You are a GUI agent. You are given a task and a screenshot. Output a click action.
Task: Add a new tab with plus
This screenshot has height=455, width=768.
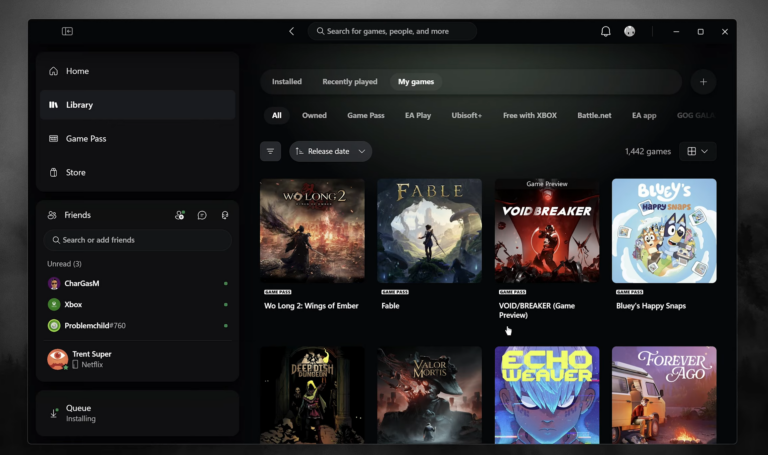tap(703, 82)
